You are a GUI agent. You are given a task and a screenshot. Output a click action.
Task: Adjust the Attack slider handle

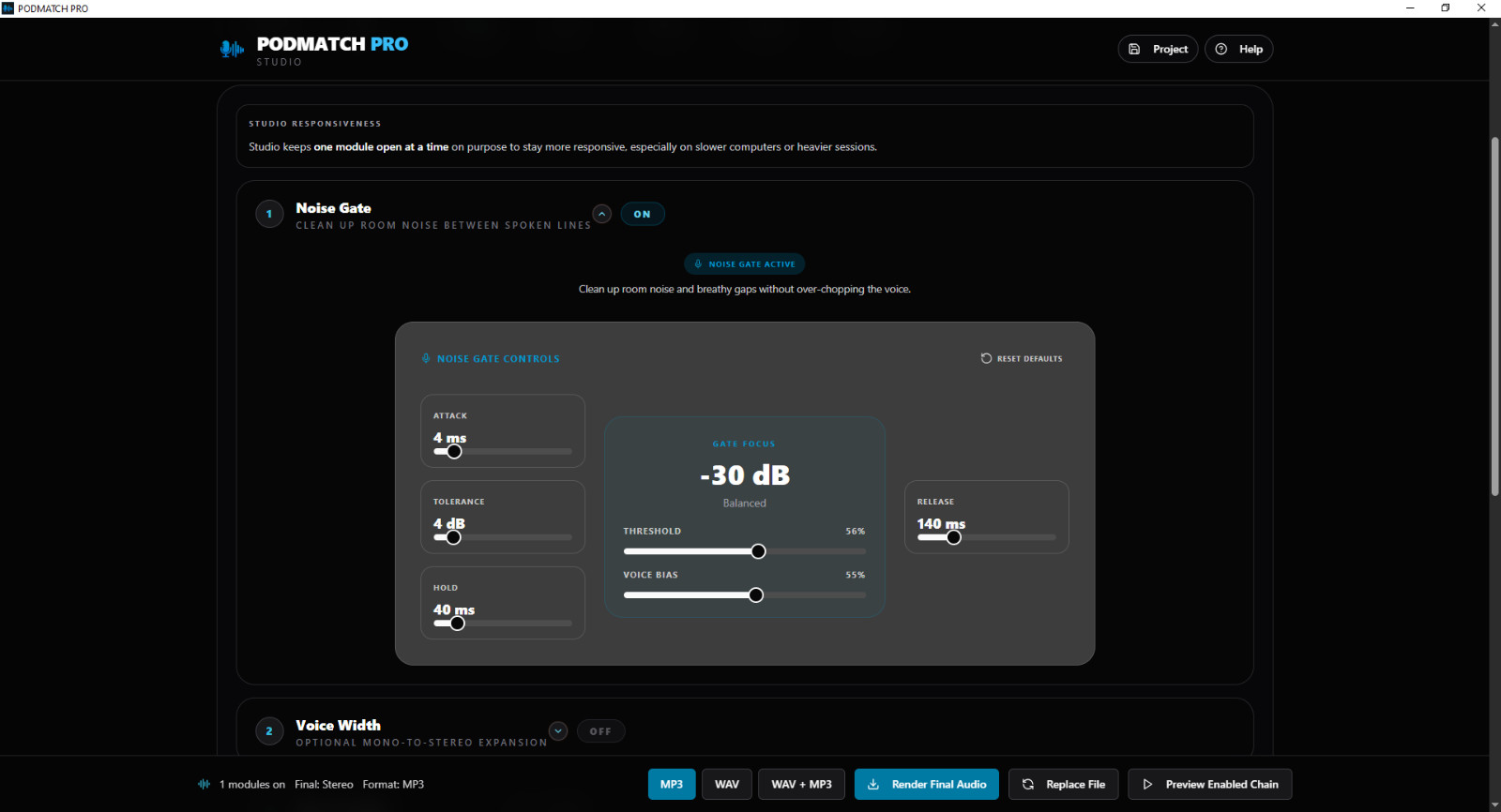click(454, 451)
